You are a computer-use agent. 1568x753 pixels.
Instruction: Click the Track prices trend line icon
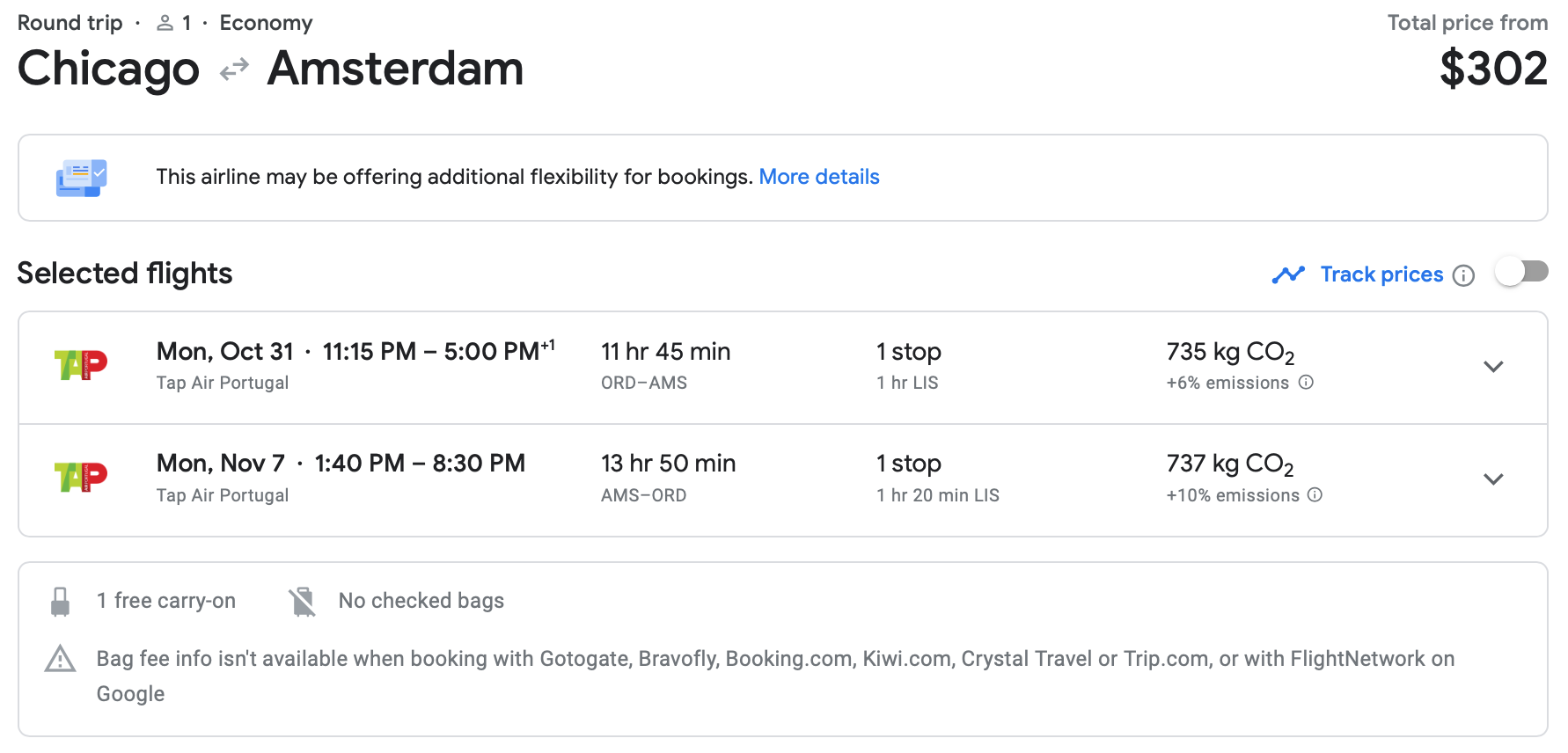[x=1288, y=275]
